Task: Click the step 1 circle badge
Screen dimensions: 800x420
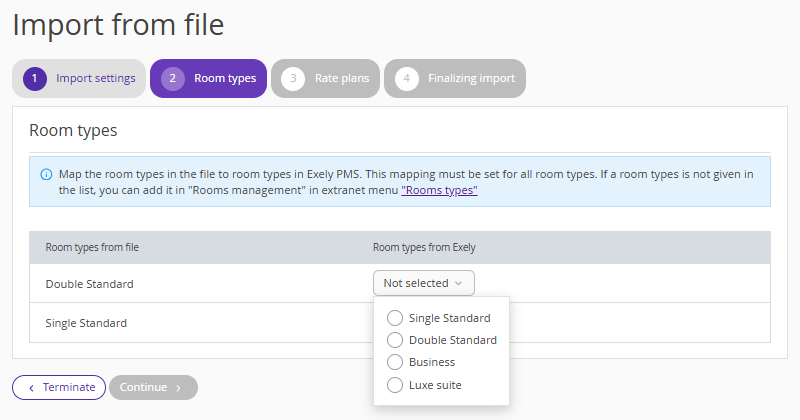Action: (35, 79)
